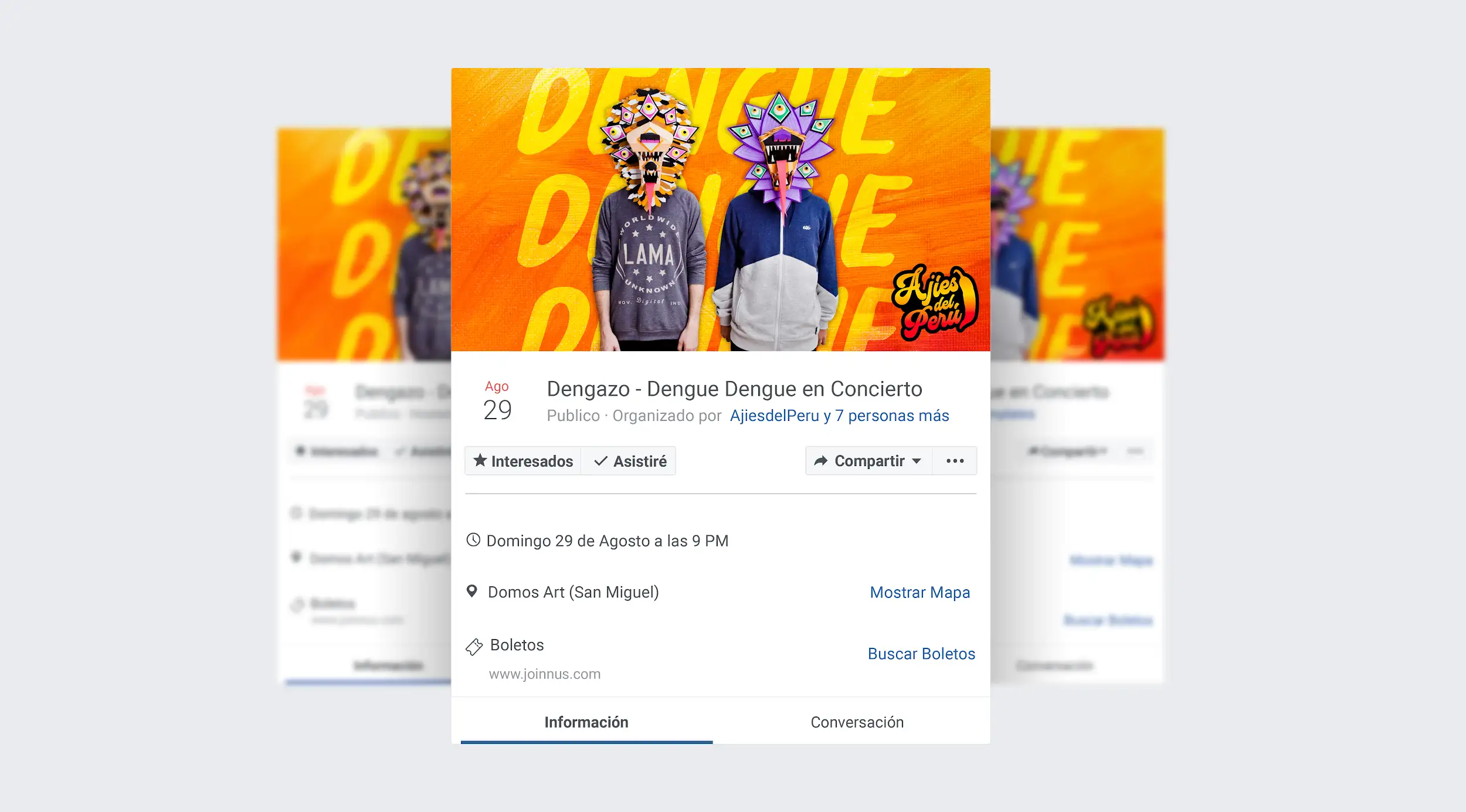Click the location pin icon by Domos Art
1466x812 pixels.
point(471,591)
